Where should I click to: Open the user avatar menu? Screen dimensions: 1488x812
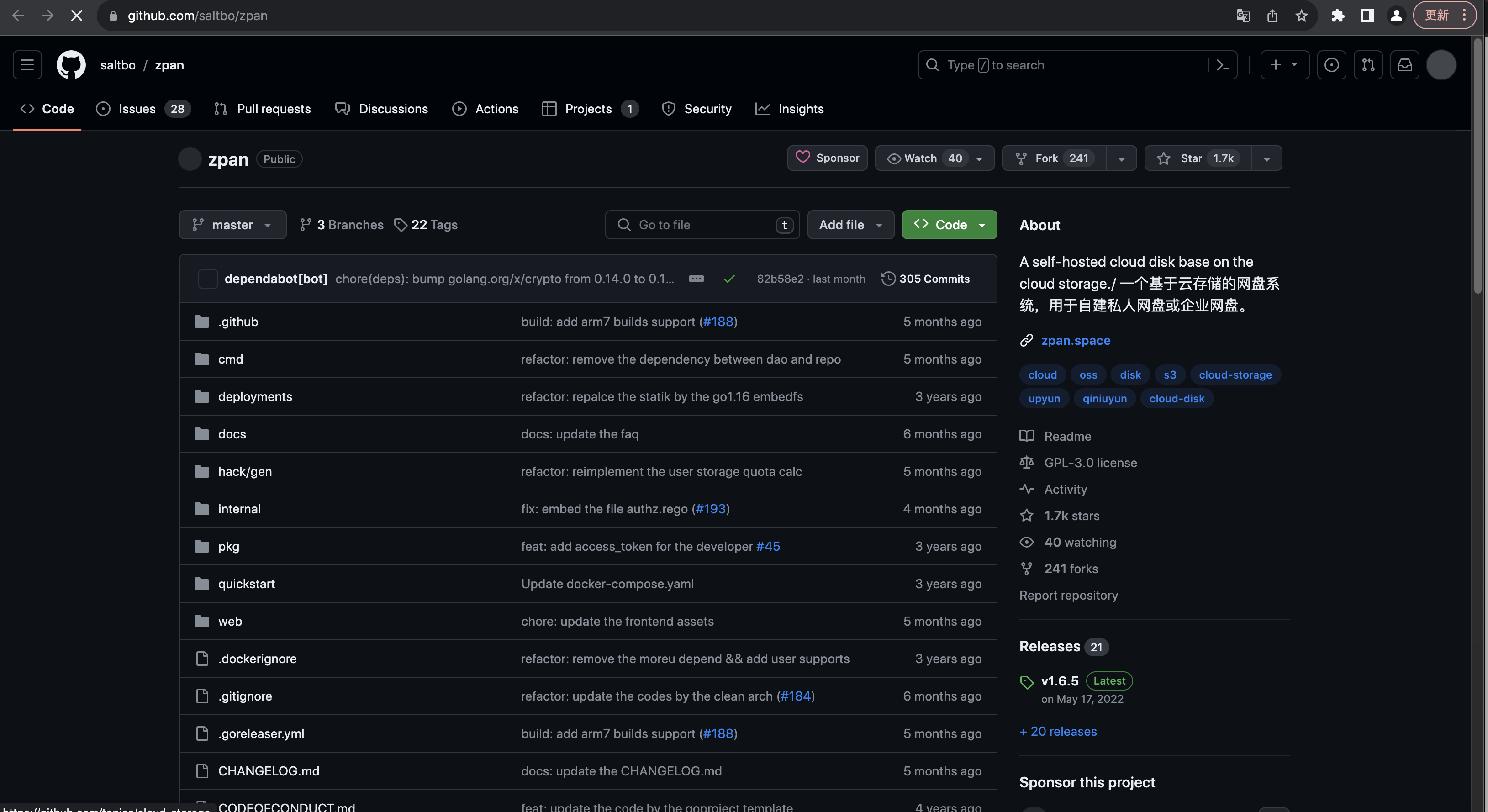click(1441, 65)
